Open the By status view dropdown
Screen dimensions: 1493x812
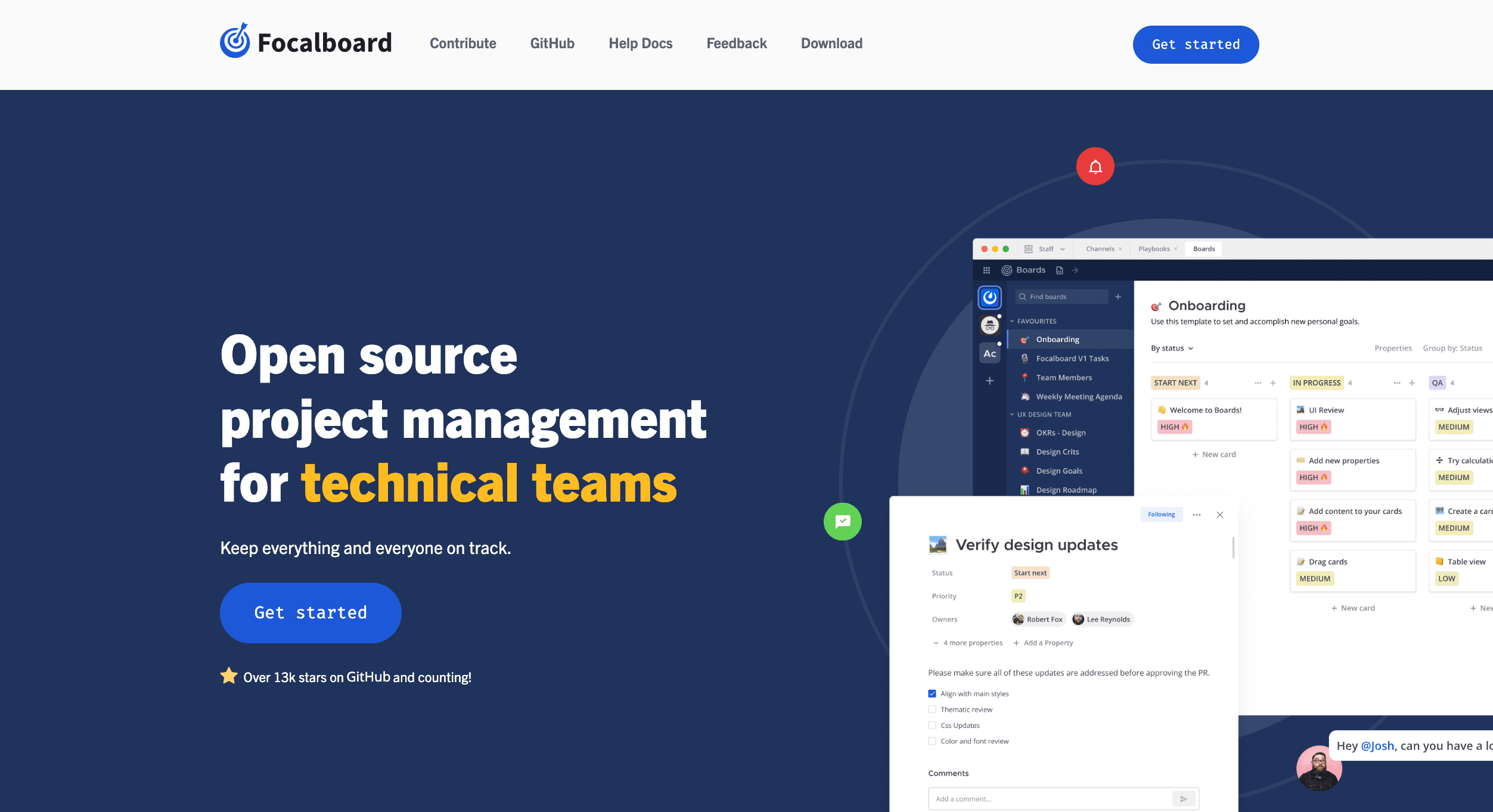click(1172, 349)
